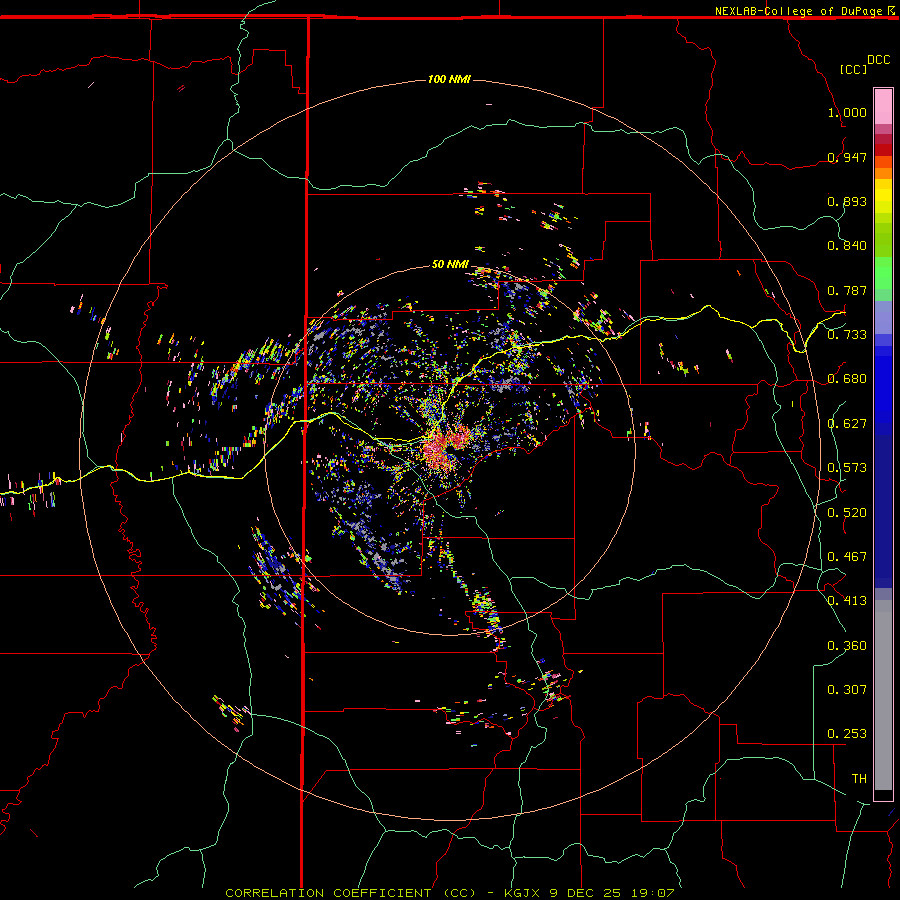
Task: Click the DCC label above the color scale
Action: coord(879,60)
